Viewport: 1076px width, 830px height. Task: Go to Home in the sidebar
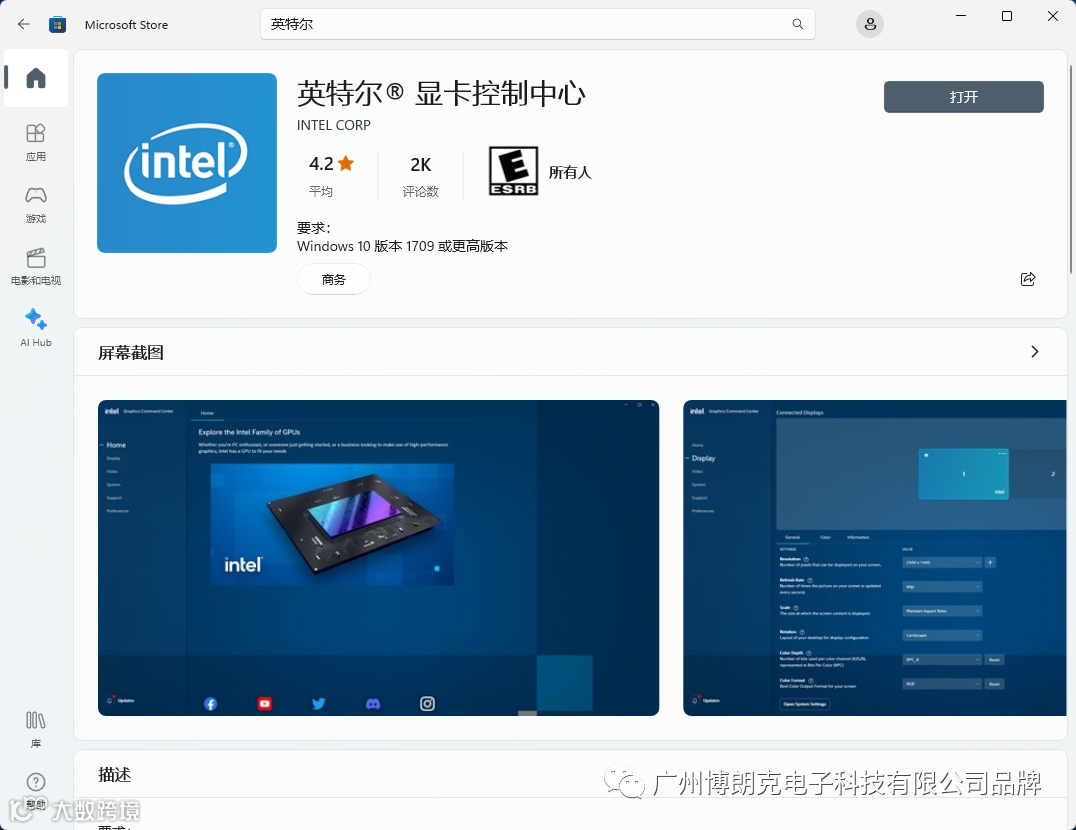[36, 78]
